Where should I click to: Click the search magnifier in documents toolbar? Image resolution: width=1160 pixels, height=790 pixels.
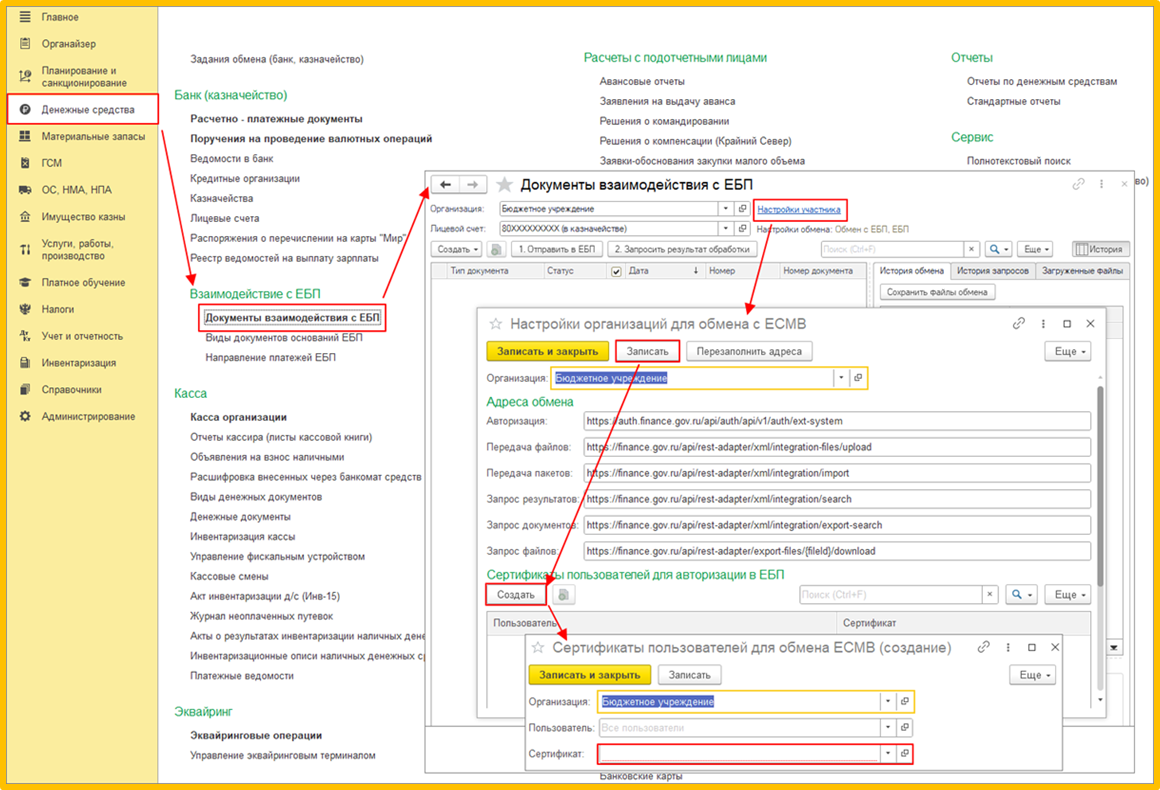click(999, 249)
